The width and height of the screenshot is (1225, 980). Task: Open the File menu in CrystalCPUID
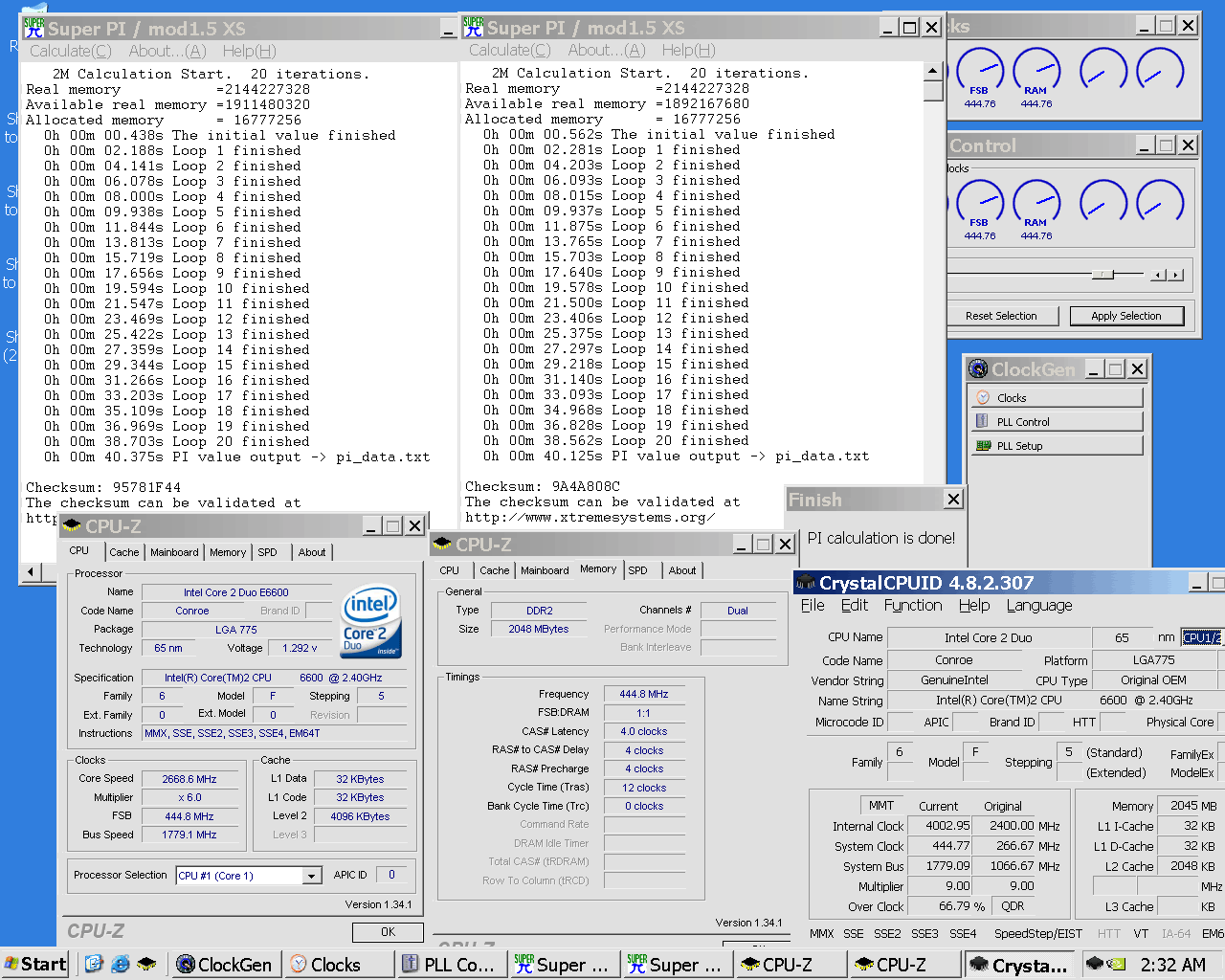(x=813, y=605)
